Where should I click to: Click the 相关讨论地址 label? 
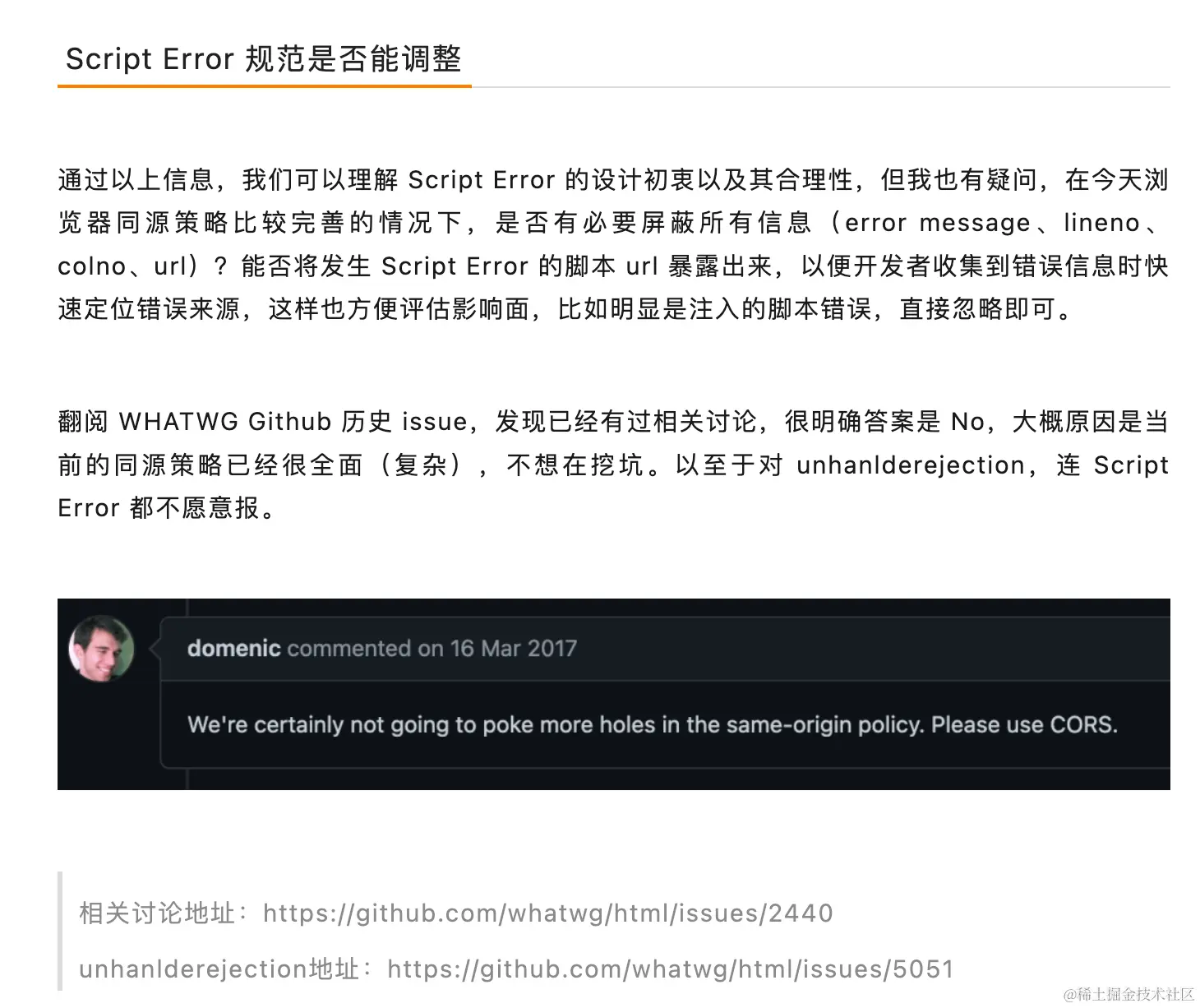(158, 913)
